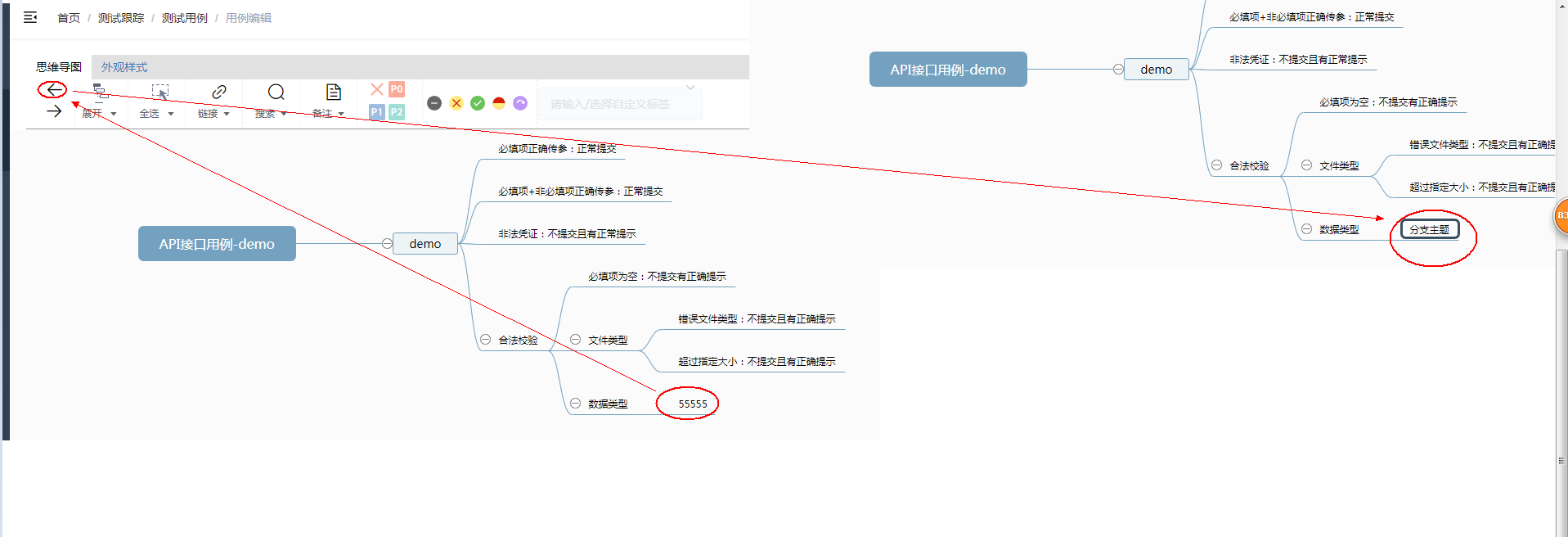This screenshot has height=537, width=1568.
Task: Toggle the sidebar collapse hamburger icon
Action: point(30,17)
